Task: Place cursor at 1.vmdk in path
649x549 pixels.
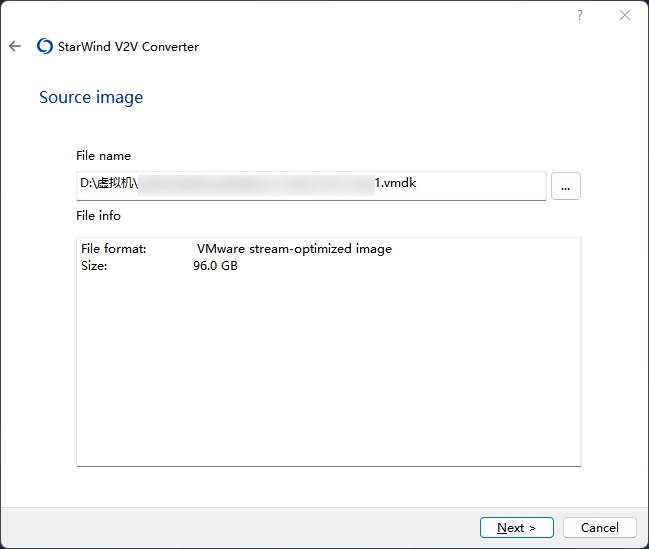Action: [395, 184]
